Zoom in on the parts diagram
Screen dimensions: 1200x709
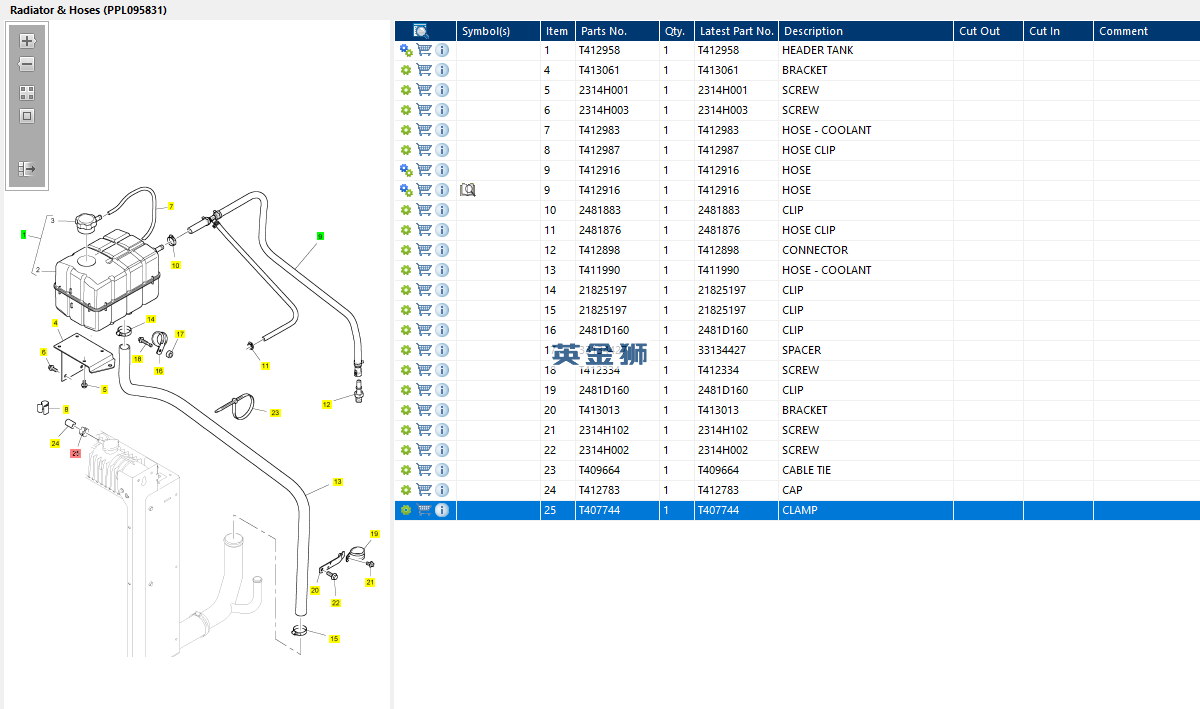[x=27, y=41]
